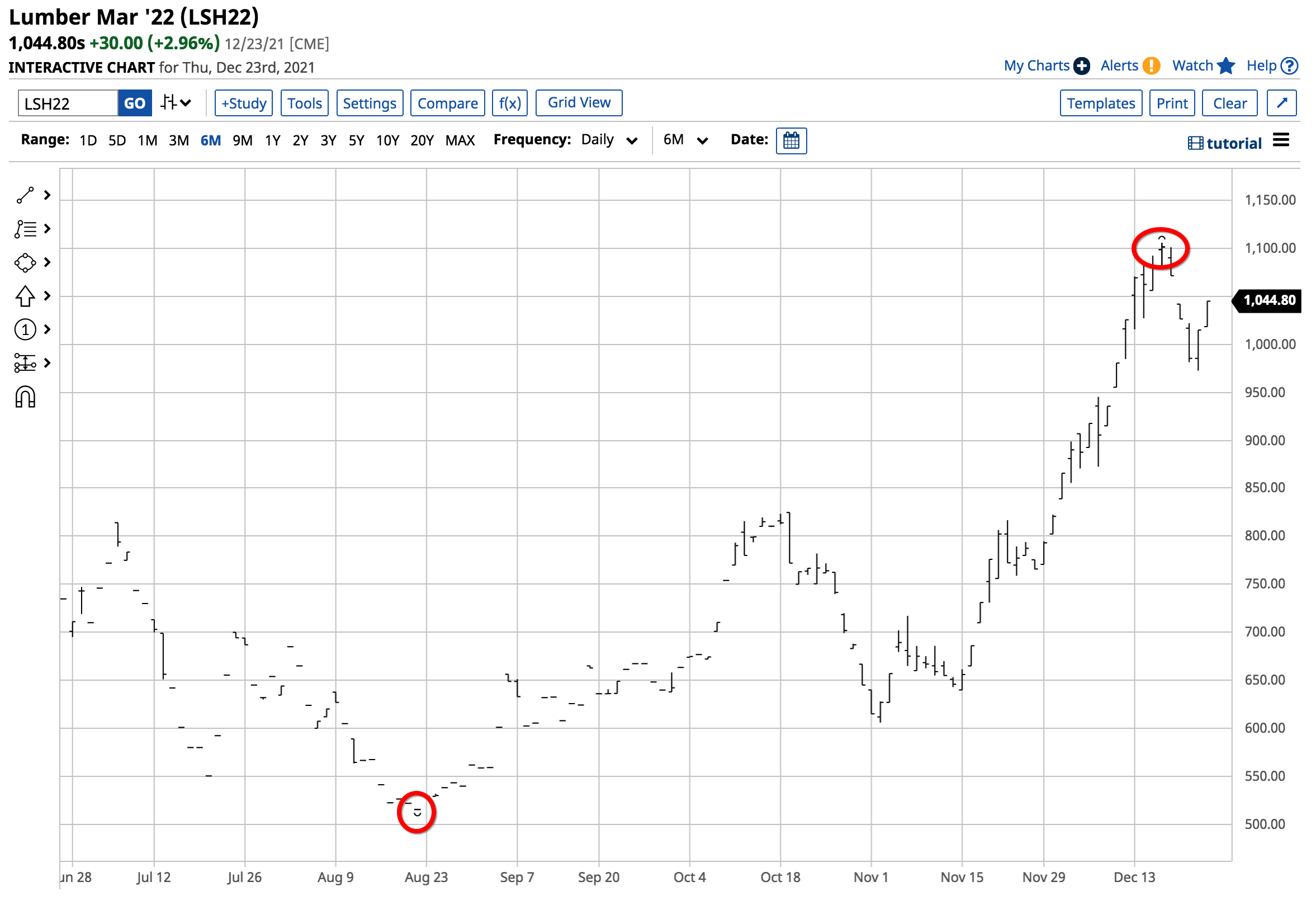
Task: Click the up arrow marker tool icon
Action: point(25,296)
